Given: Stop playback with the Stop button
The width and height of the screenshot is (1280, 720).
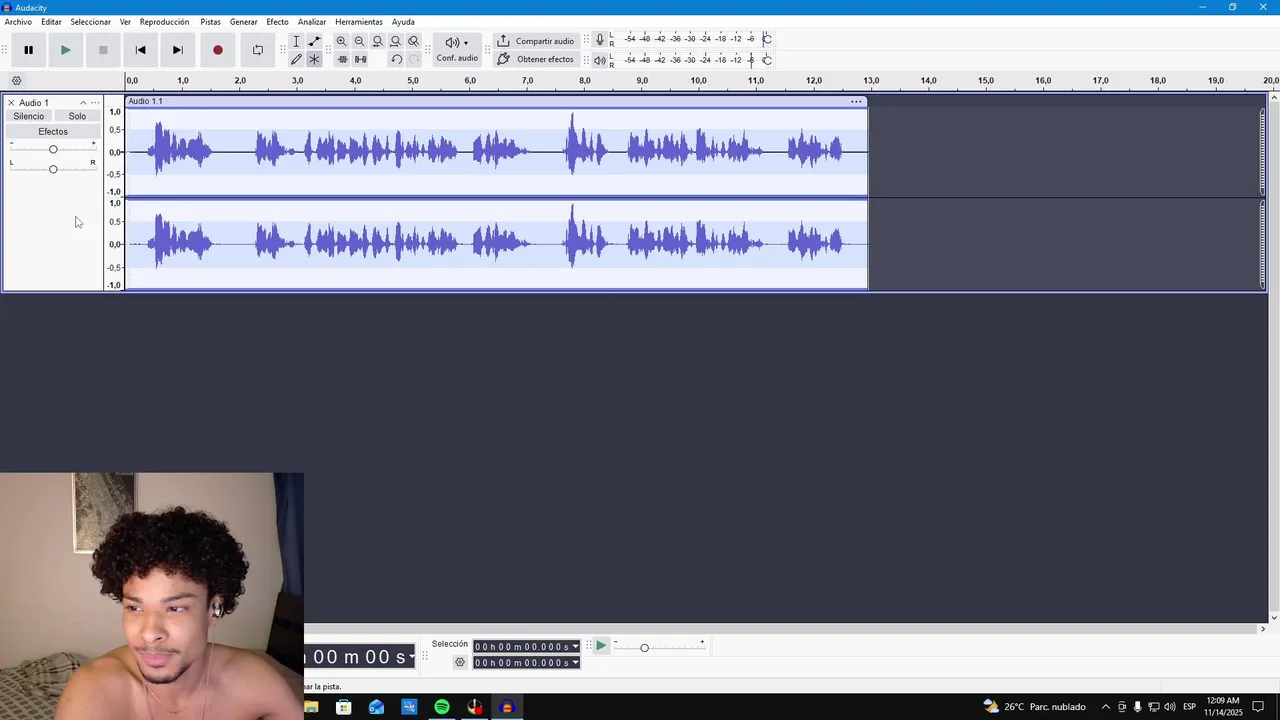Looking at the screenshot, I should pyautogui.click(x=103, y=50).
